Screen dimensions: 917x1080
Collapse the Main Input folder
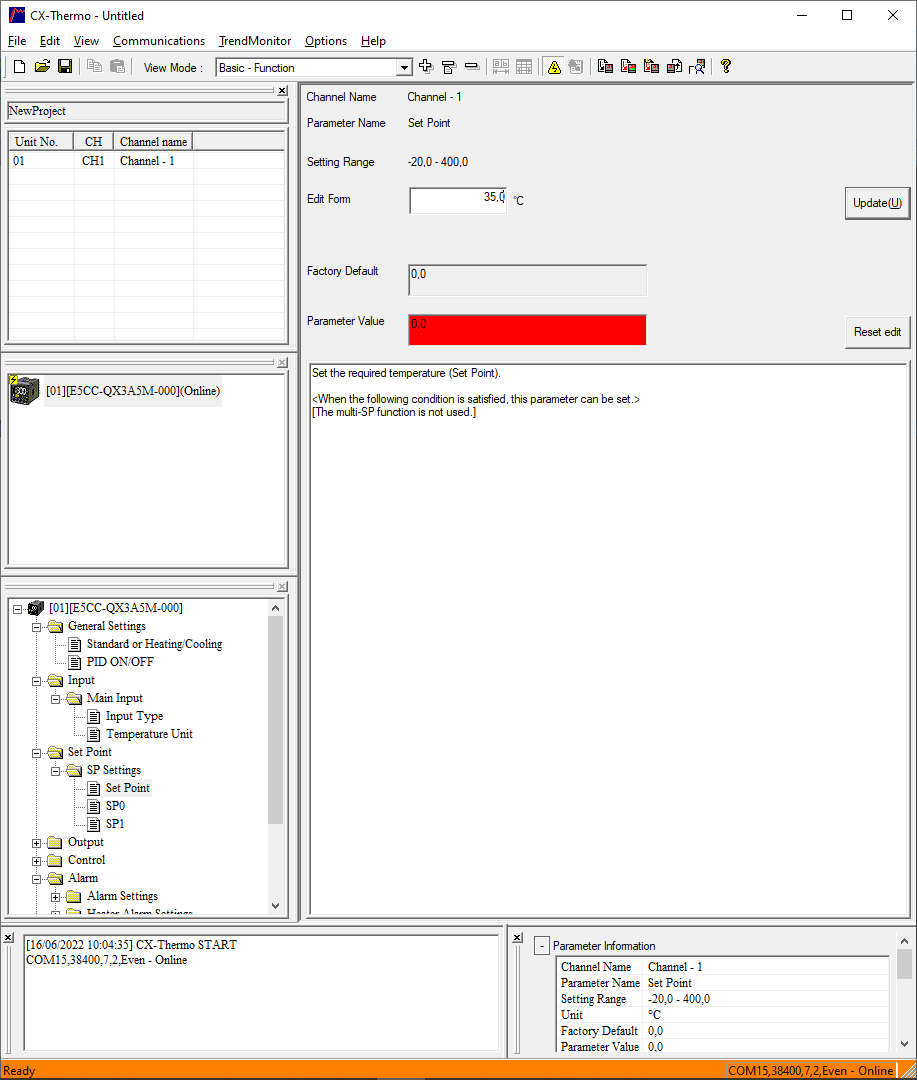(x=56, y=699)
